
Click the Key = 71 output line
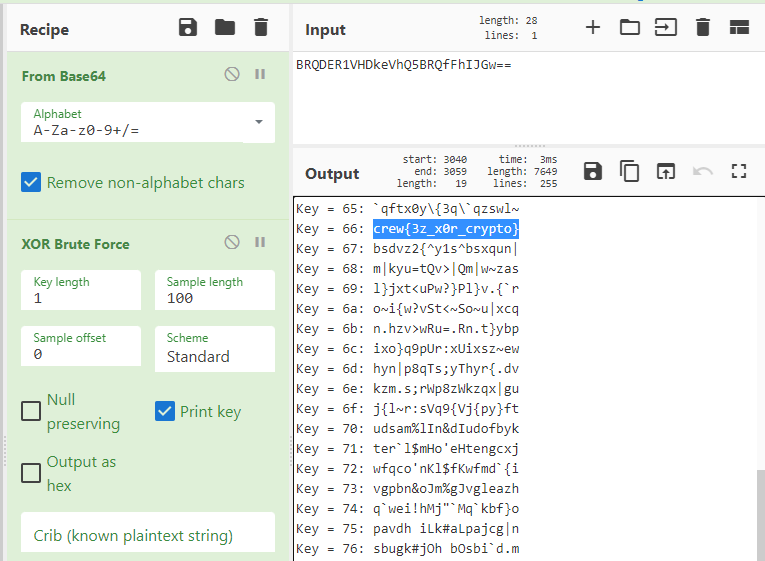(407, 449)
